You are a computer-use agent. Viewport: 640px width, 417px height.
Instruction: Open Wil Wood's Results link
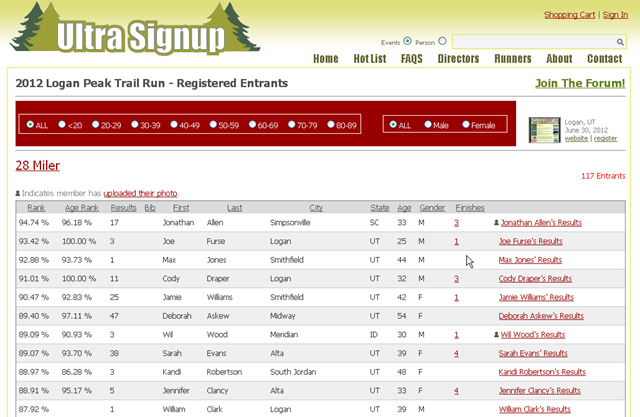533,335
